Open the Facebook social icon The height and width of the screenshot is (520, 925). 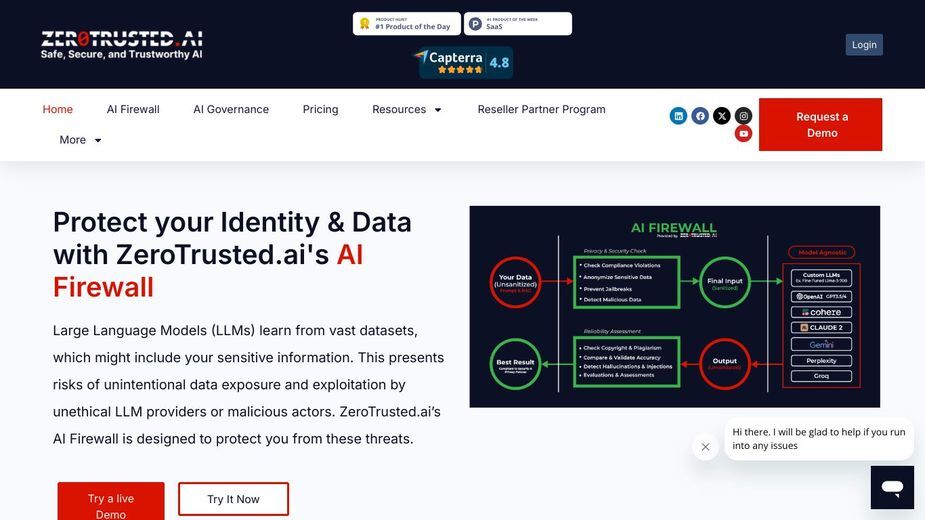coord(700,116)
